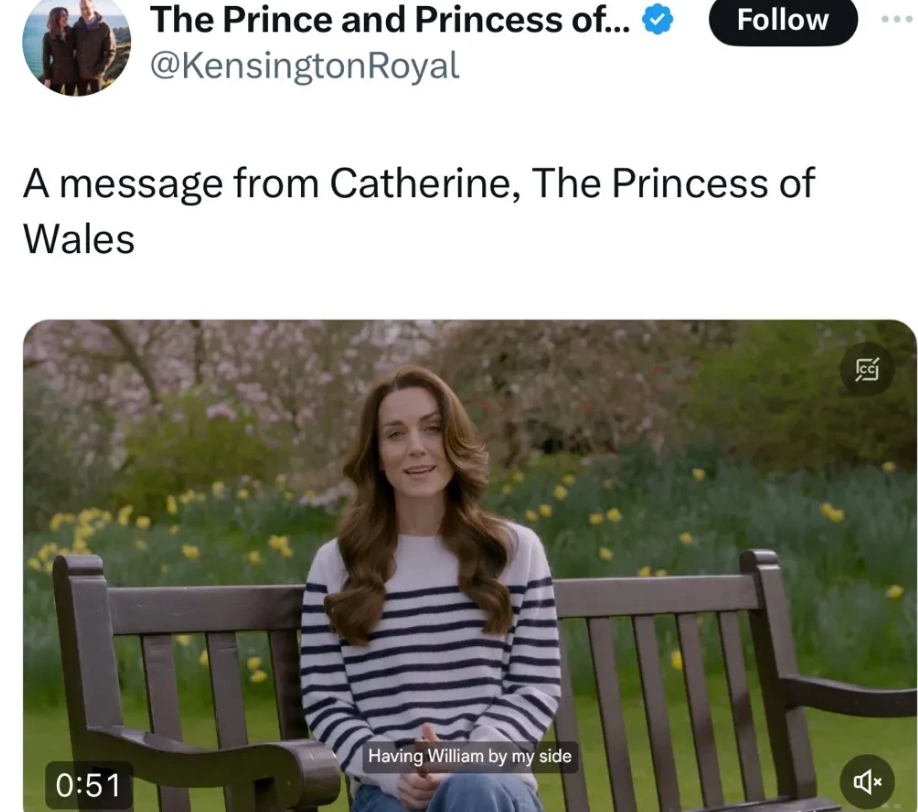The image size is (918, 812).
Task: Open the three-dot more options menu
Action: tap(899, 20)
